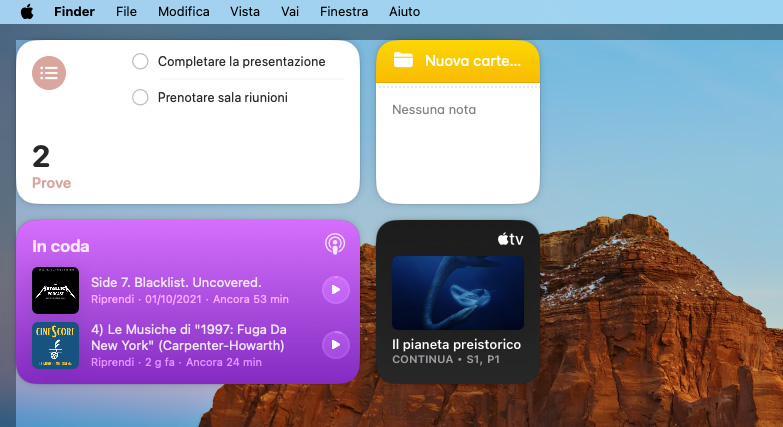The width and height of the screenshot is (783, 427).
Task: Play 'Side 7. Blacklist. Uncovered.' episode
Action: [336, 290]
